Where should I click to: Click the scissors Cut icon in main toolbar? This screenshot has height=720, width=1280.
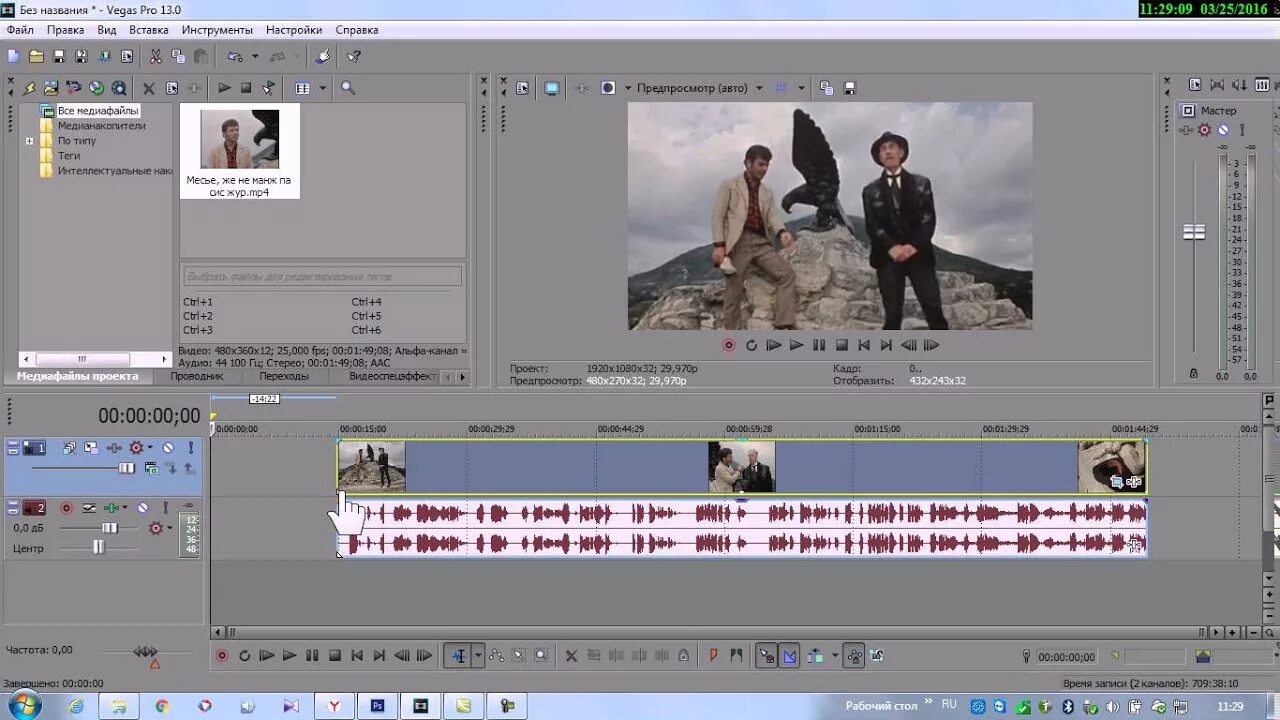(155, 57)
